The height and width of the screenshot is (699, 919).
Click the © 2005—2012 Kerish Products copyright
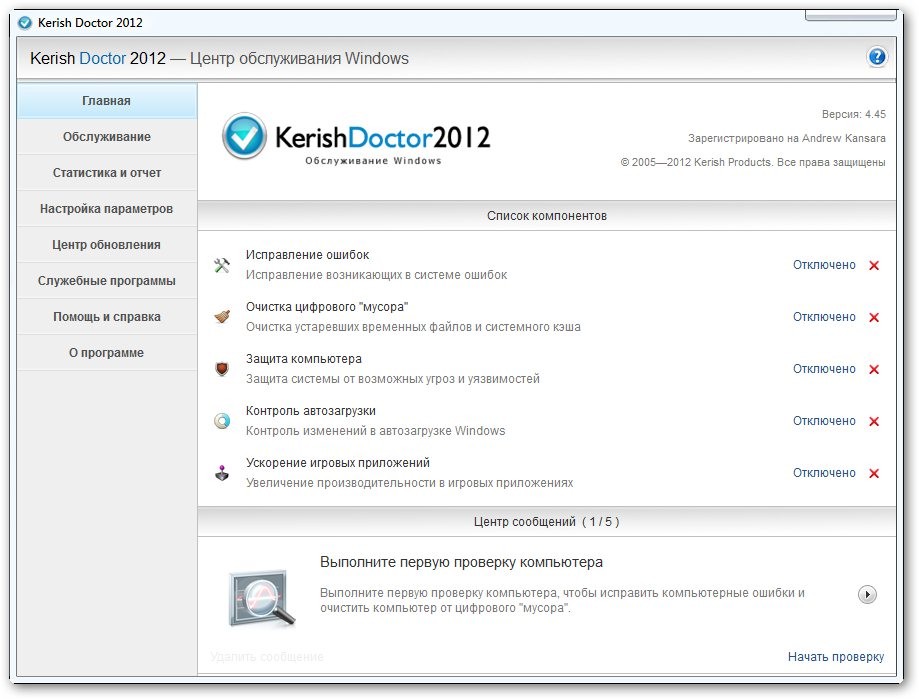coord(753,162)
